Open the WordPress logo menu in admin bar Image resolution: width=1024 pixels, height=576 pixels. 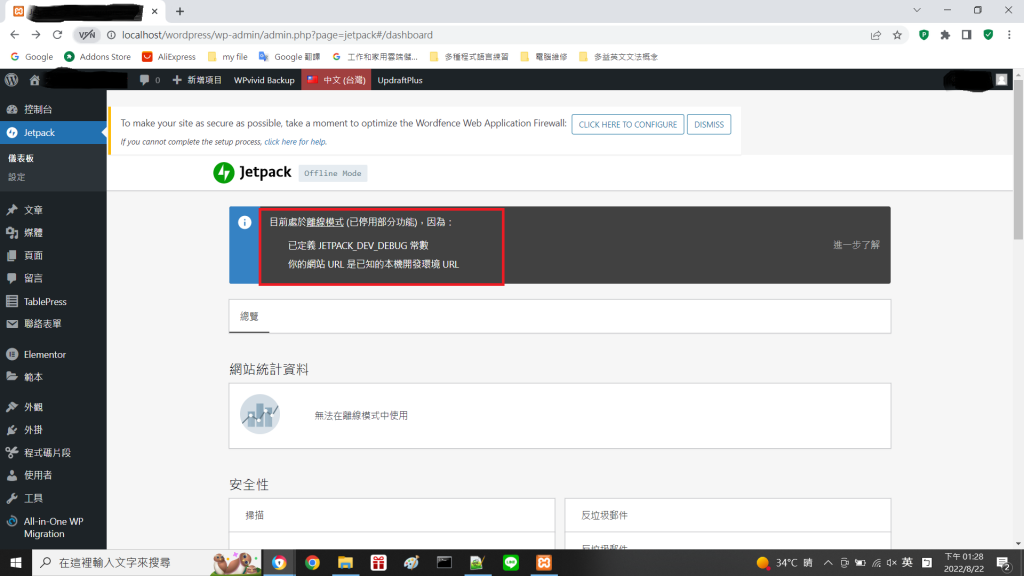pyautogui.click(x=11, y=80)
